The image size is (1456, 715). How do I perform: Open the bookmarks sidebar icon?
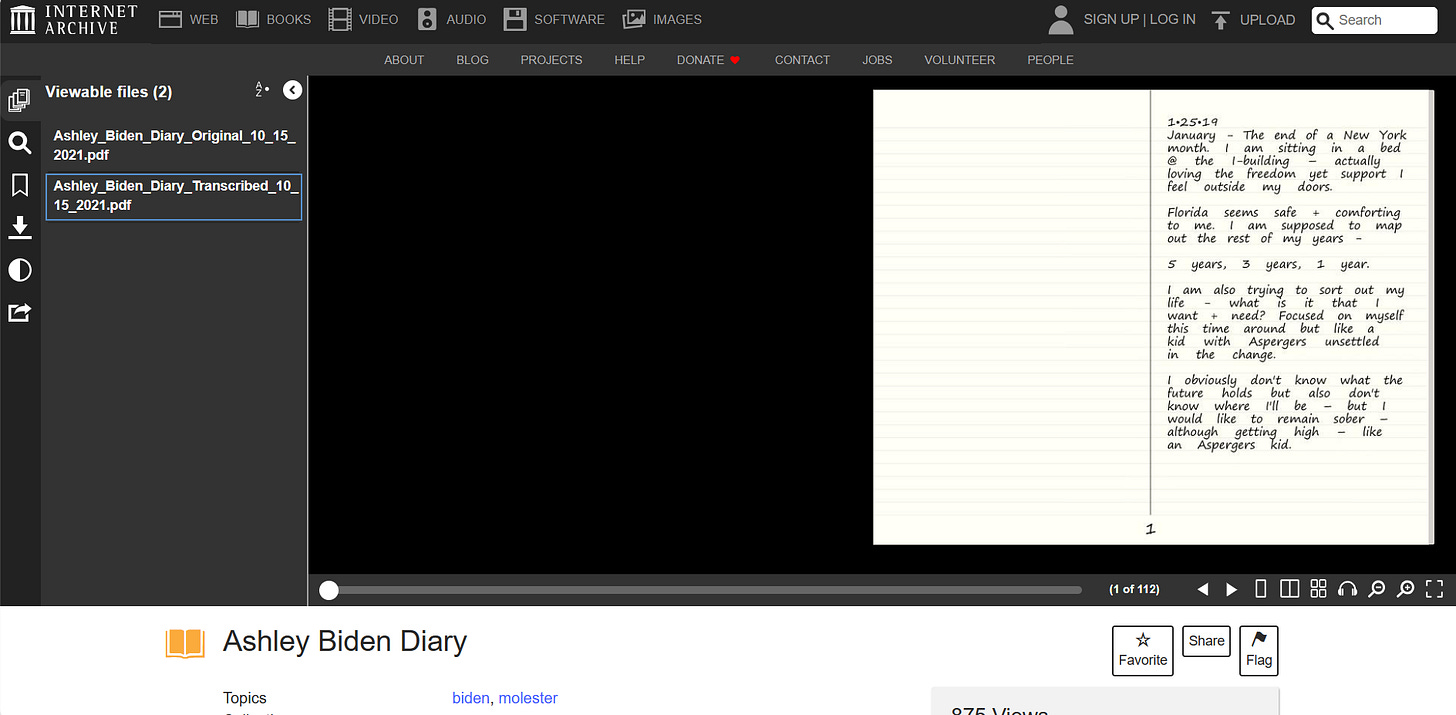pyautogui.click(x=19, y=185)
